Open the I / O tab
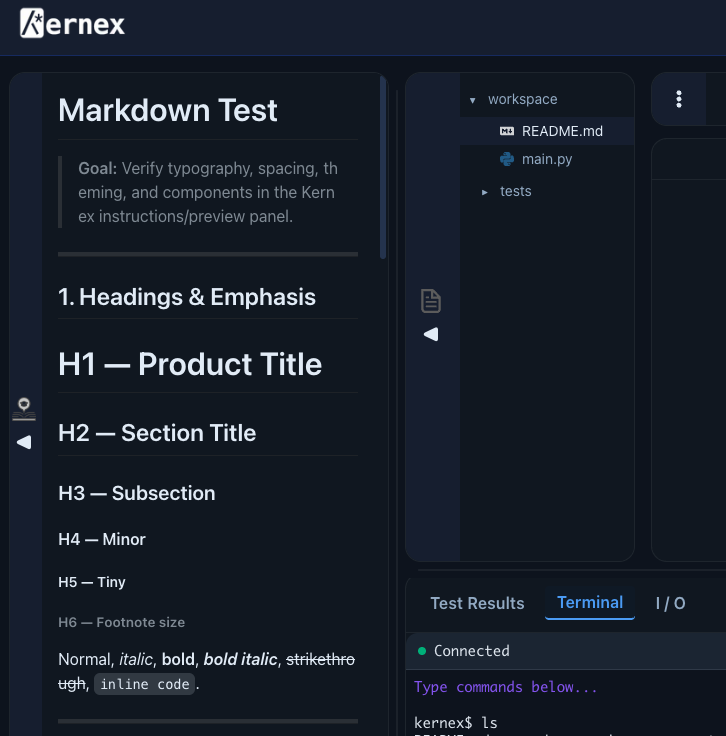The width and height of the screenshot is (726, 736). tap(671, 603)
